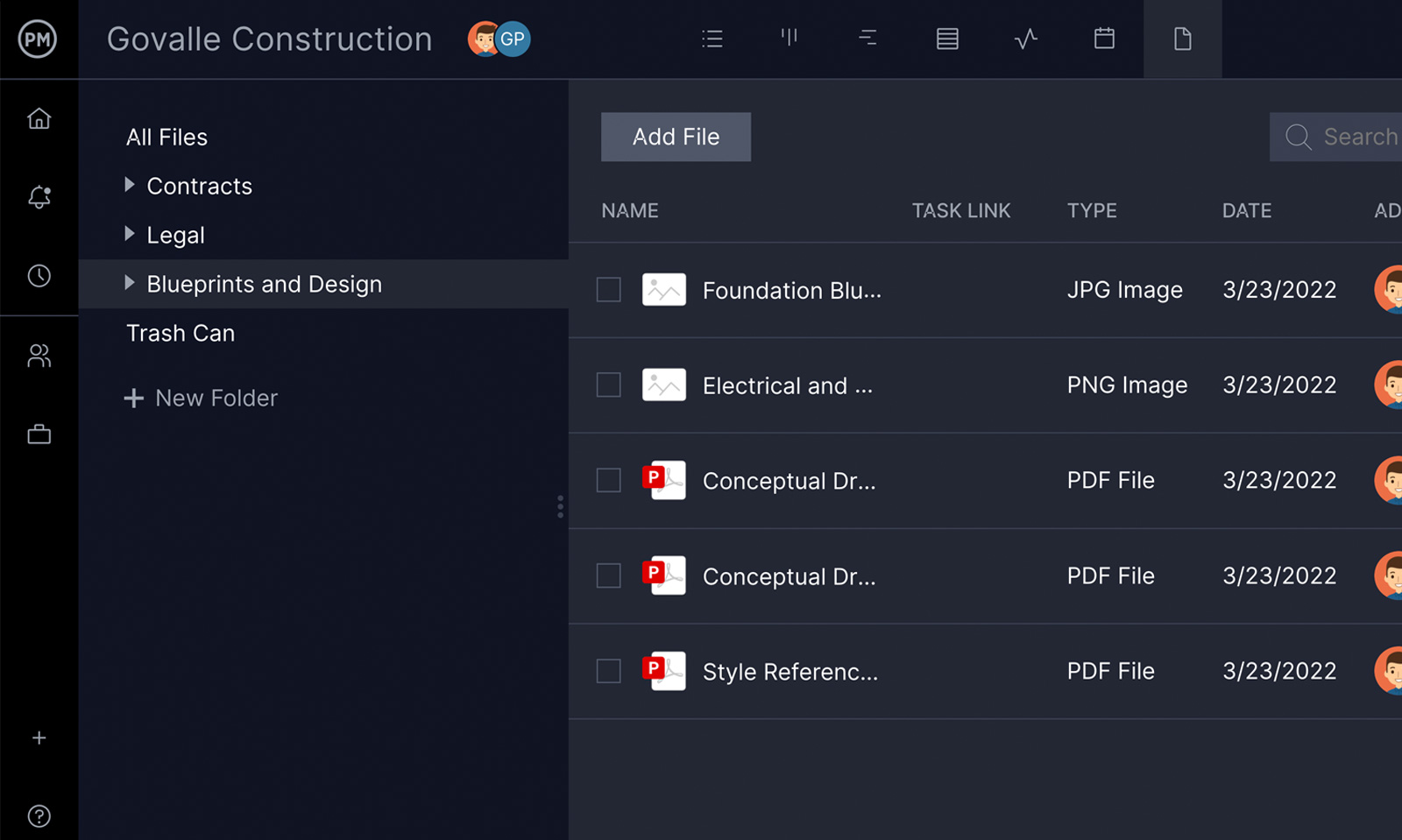Click the search magnifier icon
This screenshot has width=1402, height=840.
point(1298,137)
